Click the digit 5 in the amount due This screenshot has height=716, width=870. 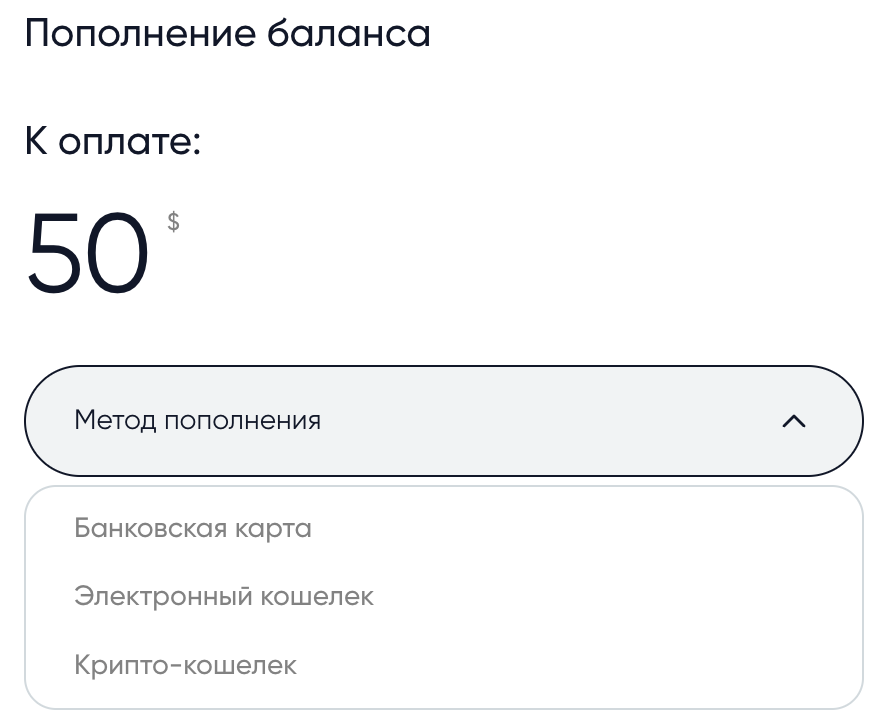pos(54,253)
